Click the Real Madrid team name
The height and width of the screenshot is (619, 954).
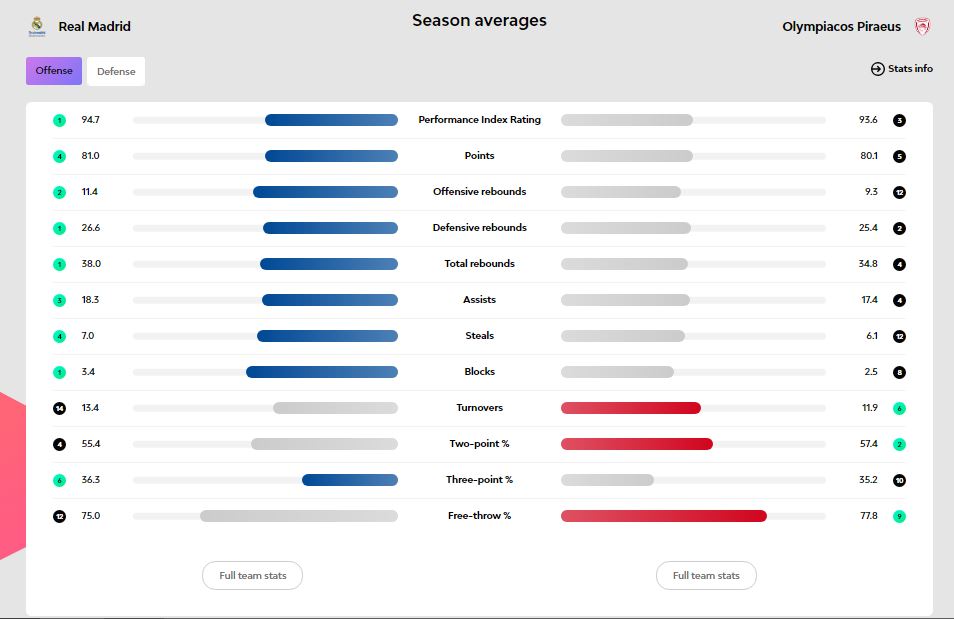tap(95, 27)
